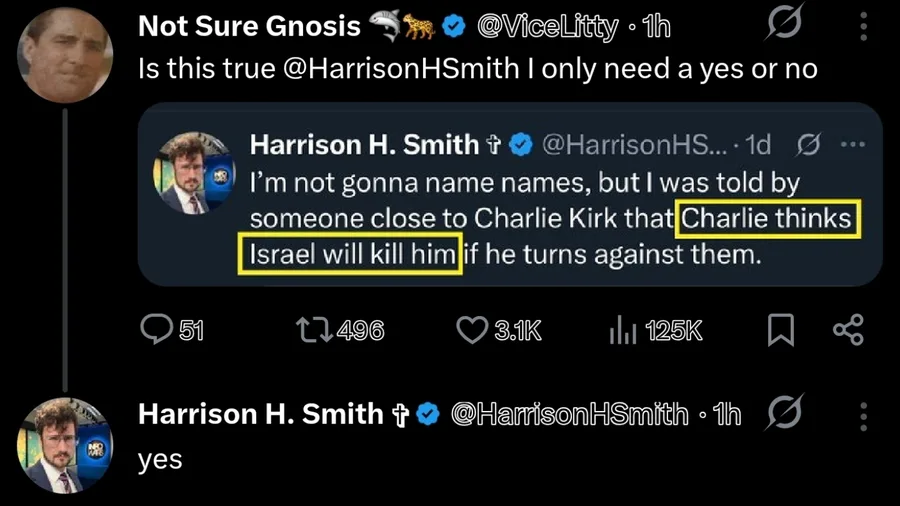Viewport: 900px width, 506px height.
Task: Open Harrison H. Smith reply avatar
Action: coord(66,444)
